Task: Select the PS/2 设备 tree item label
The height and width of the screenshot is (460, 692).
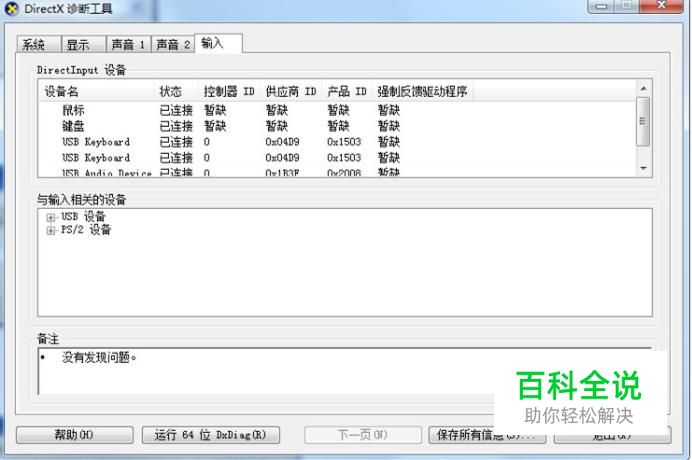Action: coord(86,230)
